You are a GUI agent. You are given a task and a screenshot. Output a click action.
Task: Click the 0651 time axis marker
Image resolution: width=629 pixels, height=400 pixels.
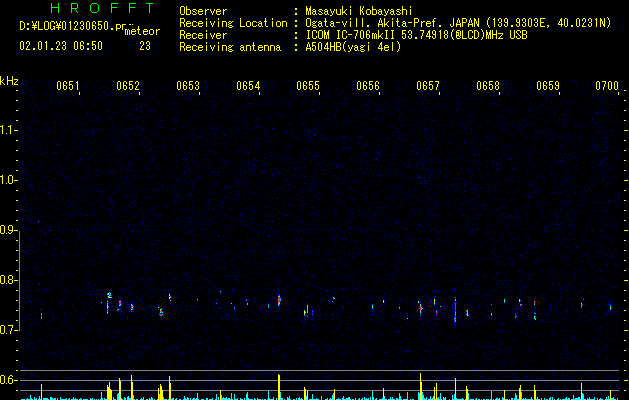(67, 86)
